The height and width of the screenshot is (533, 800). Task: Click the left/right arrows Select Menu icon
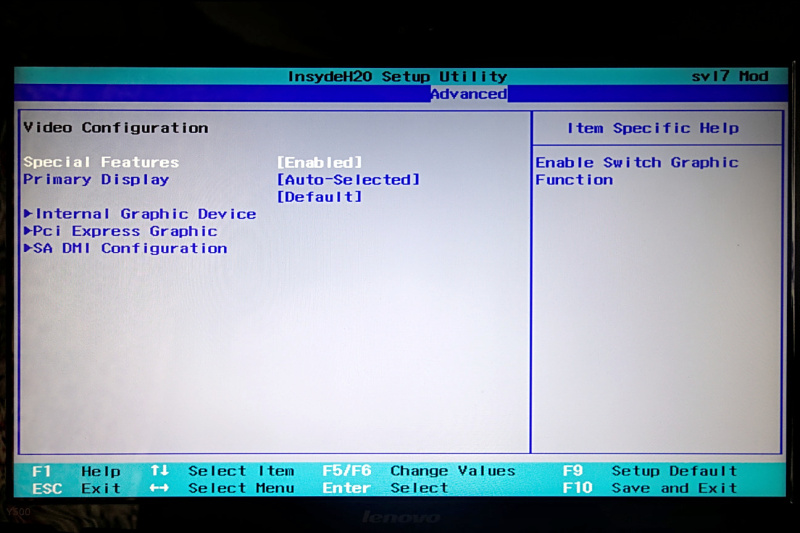point(160,488)
